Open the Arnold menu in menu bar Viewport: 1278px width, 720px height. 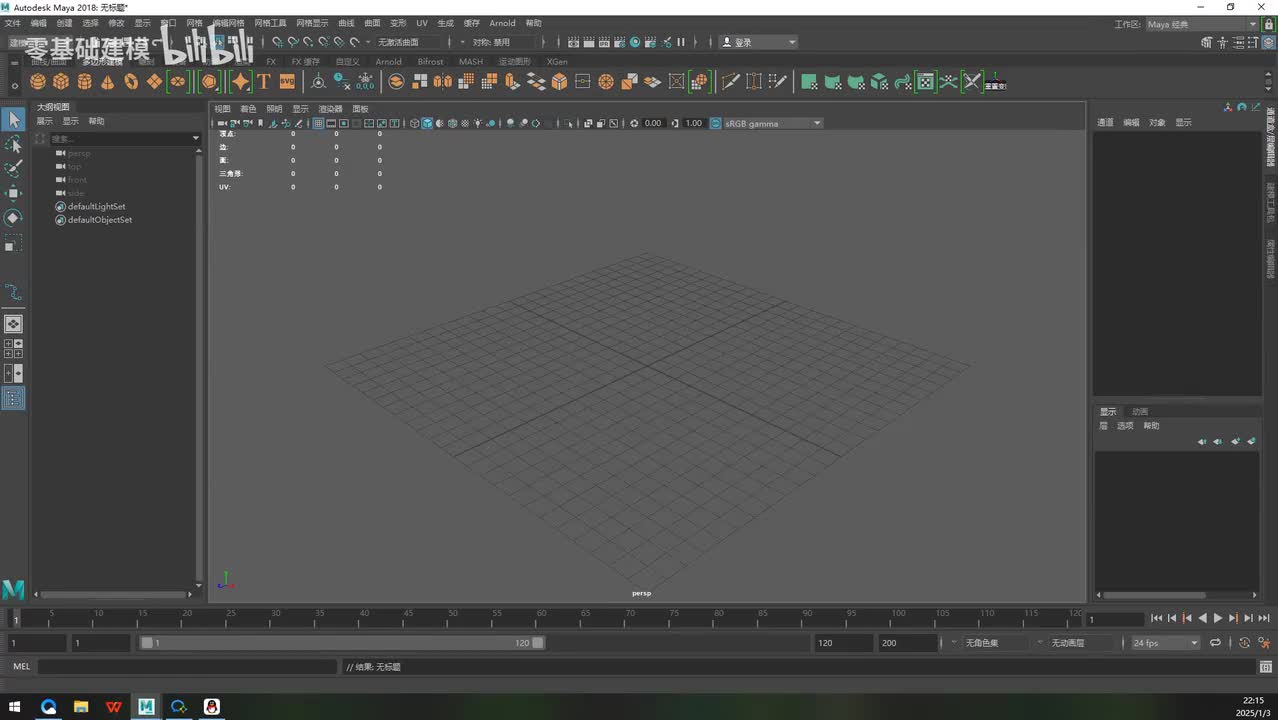point(502,23)
